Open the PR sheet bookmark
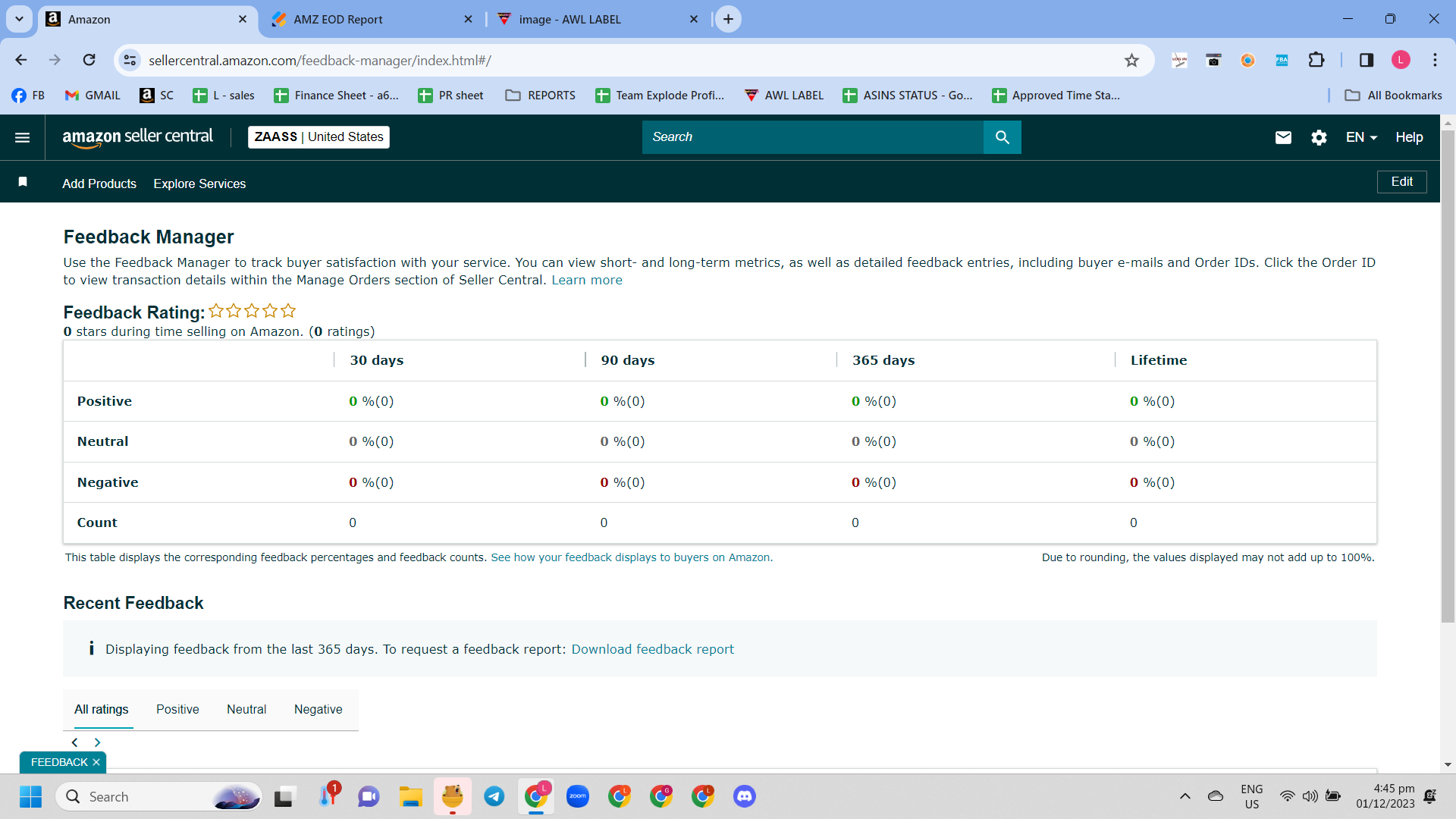1456x819 pixels. point(450,95)
